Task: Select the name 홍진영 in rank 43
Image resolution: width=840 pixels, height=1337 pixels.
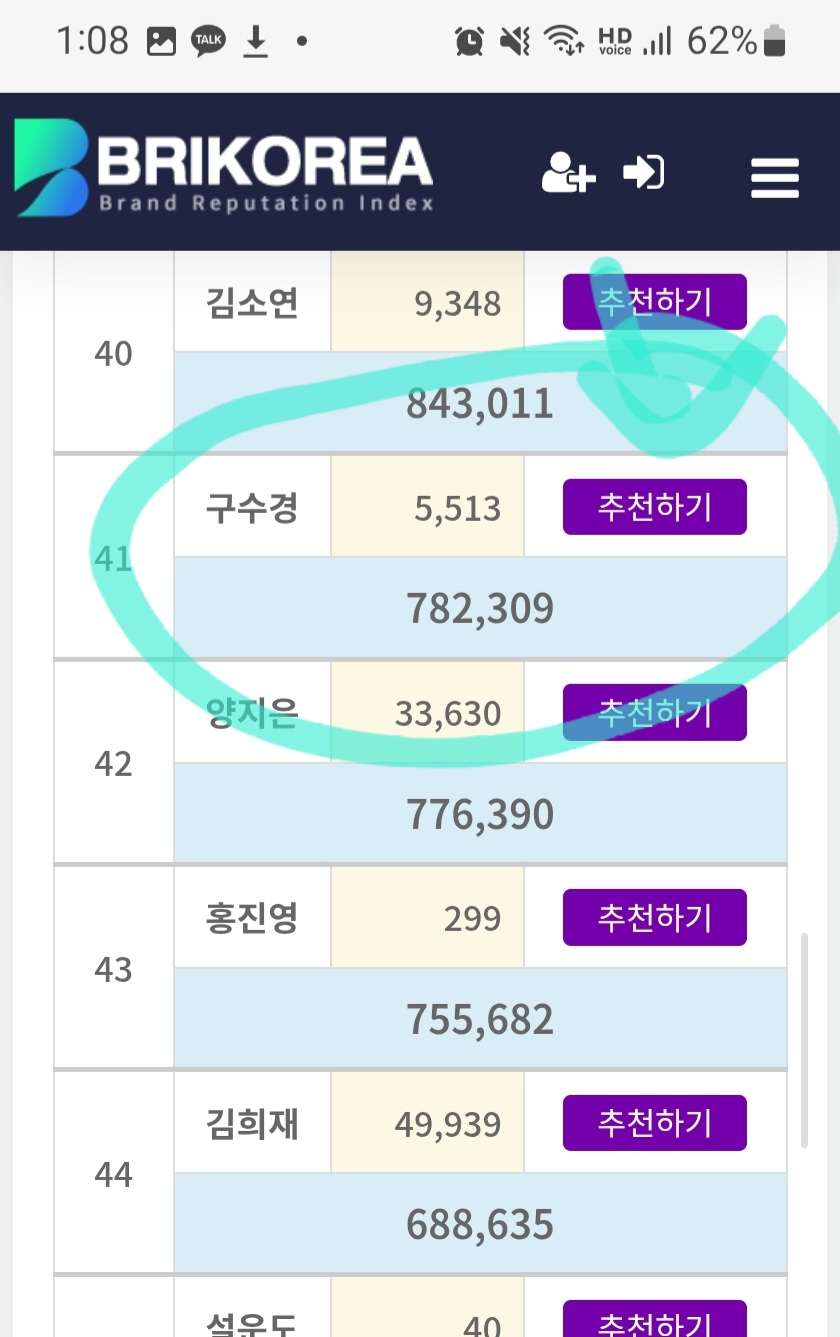Action: pos(252,918)
